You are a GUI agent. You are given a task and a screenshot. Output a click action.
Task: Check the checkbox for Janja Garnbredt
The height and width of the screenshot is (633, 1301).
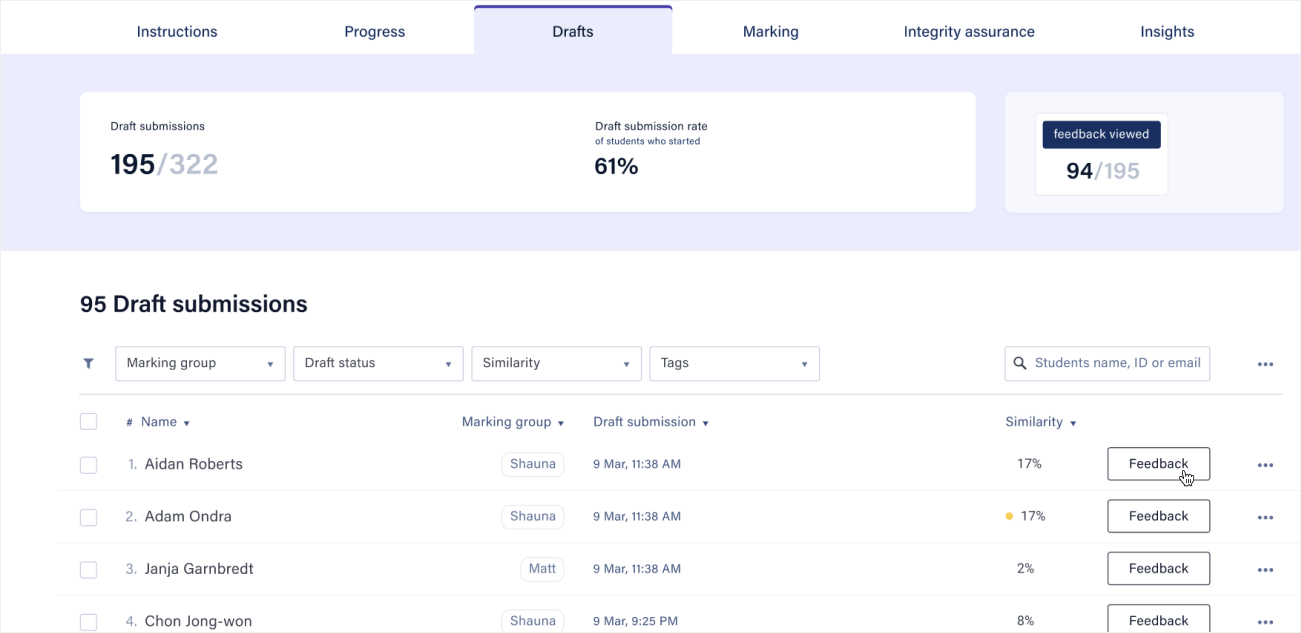coord(88,568)
